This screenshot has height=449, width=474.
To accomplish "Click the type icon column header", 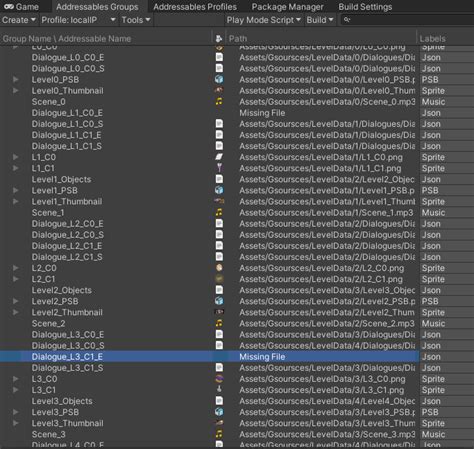I will [219, 39].
